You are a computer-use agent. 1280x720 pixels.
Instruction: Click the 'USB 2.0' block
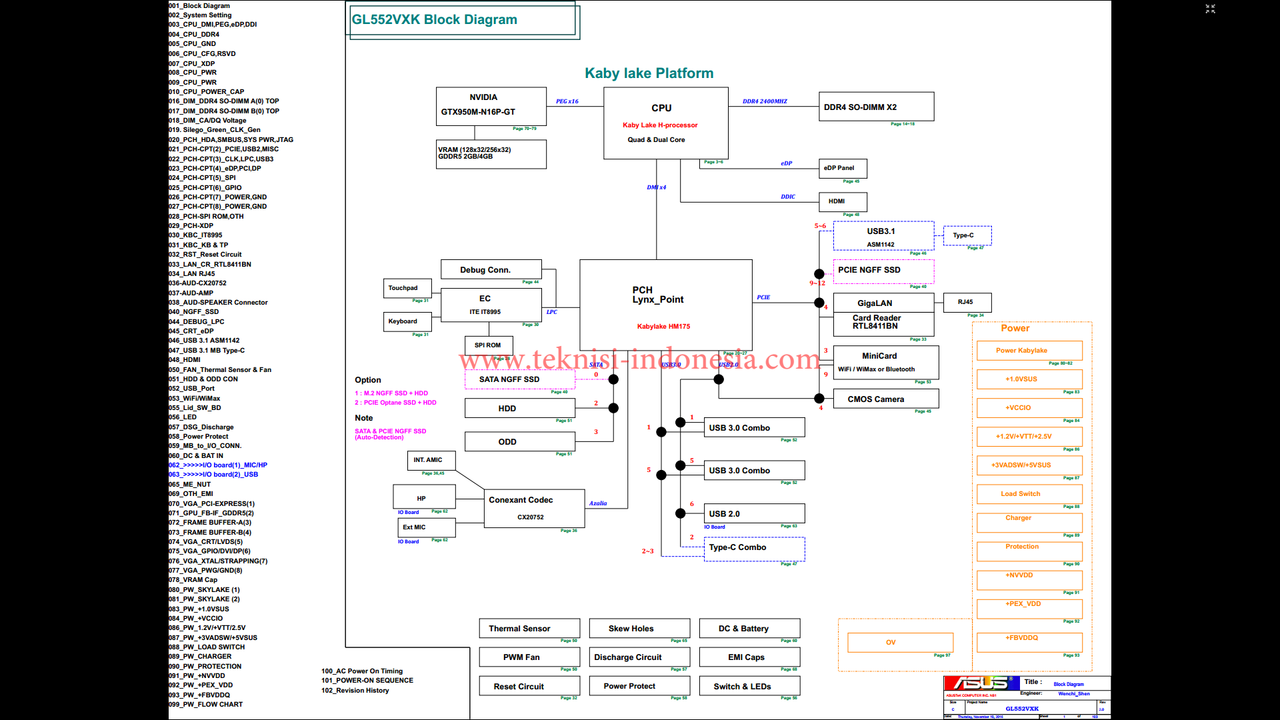[x=754, y=513]
